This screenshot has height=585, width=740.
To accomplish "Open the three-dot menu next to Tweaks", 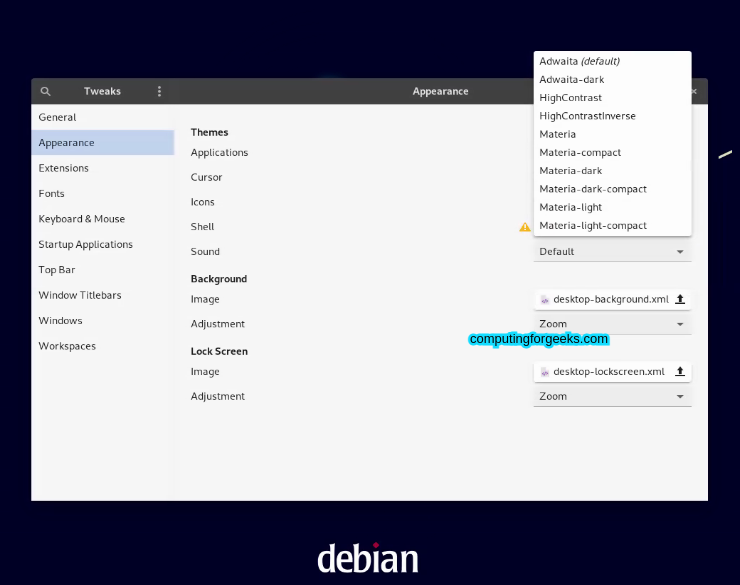I will point(160,91).
